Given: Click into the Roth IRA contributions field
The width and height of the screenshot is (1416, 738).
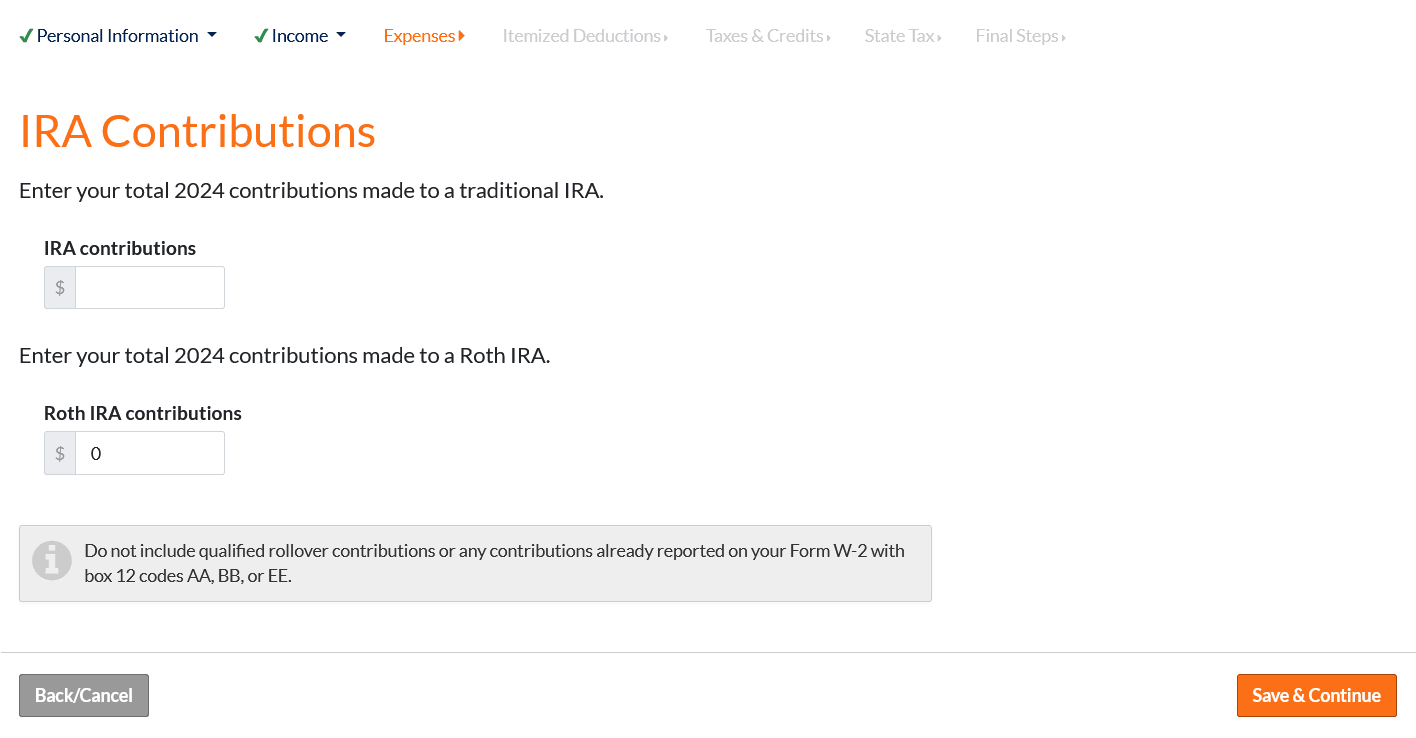Looking at the screenshot, I should pyautogui.click(x=150, y=453).
